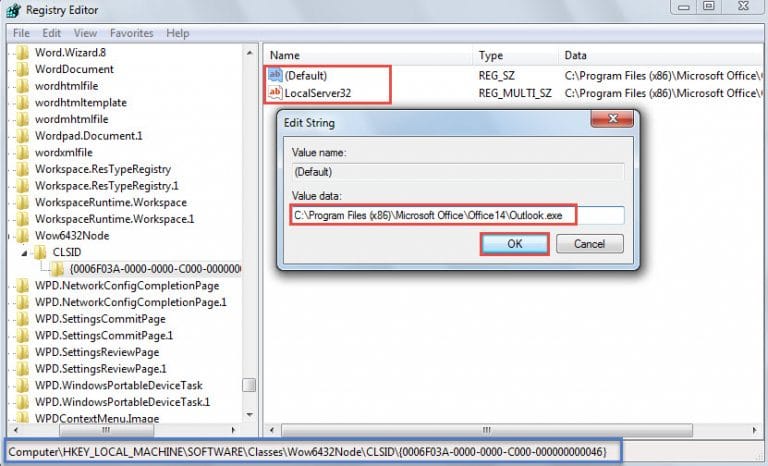768x466 pixels.
Task: Click the Word.Wizard.8 folder icon
Action: coord(23,52)
